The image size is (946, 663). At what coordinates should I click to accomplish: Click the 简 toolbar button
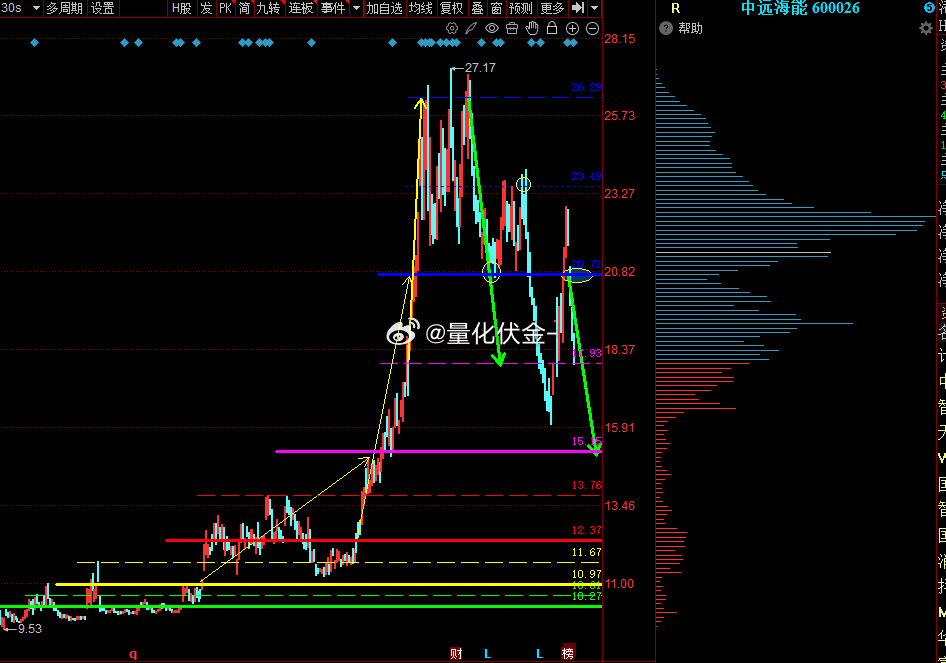pyautogui.click(x=244, y=8)
